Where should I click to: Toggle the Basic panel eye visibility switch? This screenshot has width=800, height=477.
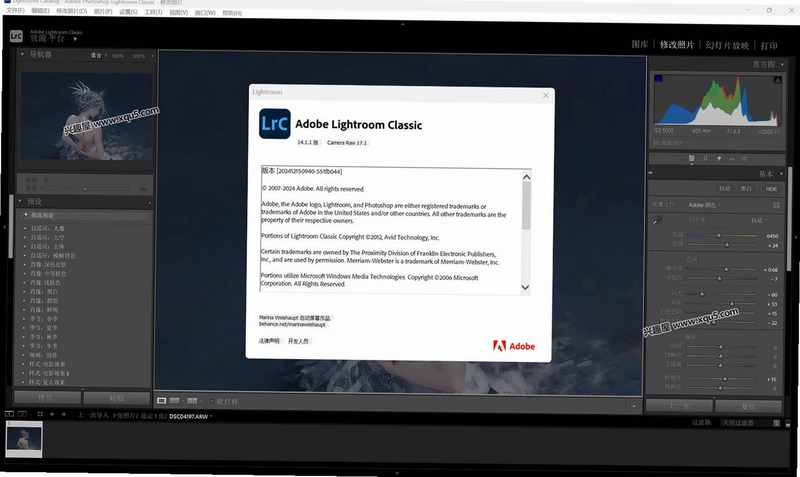click(651, 173)
